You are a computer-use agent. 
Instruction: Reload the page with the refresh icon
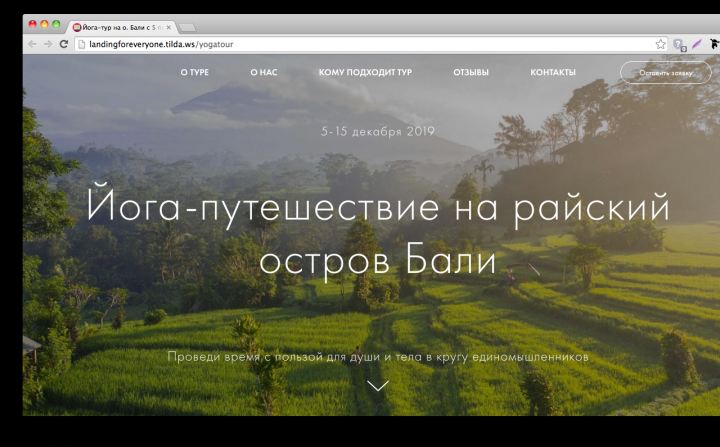(x=64, y=44)
